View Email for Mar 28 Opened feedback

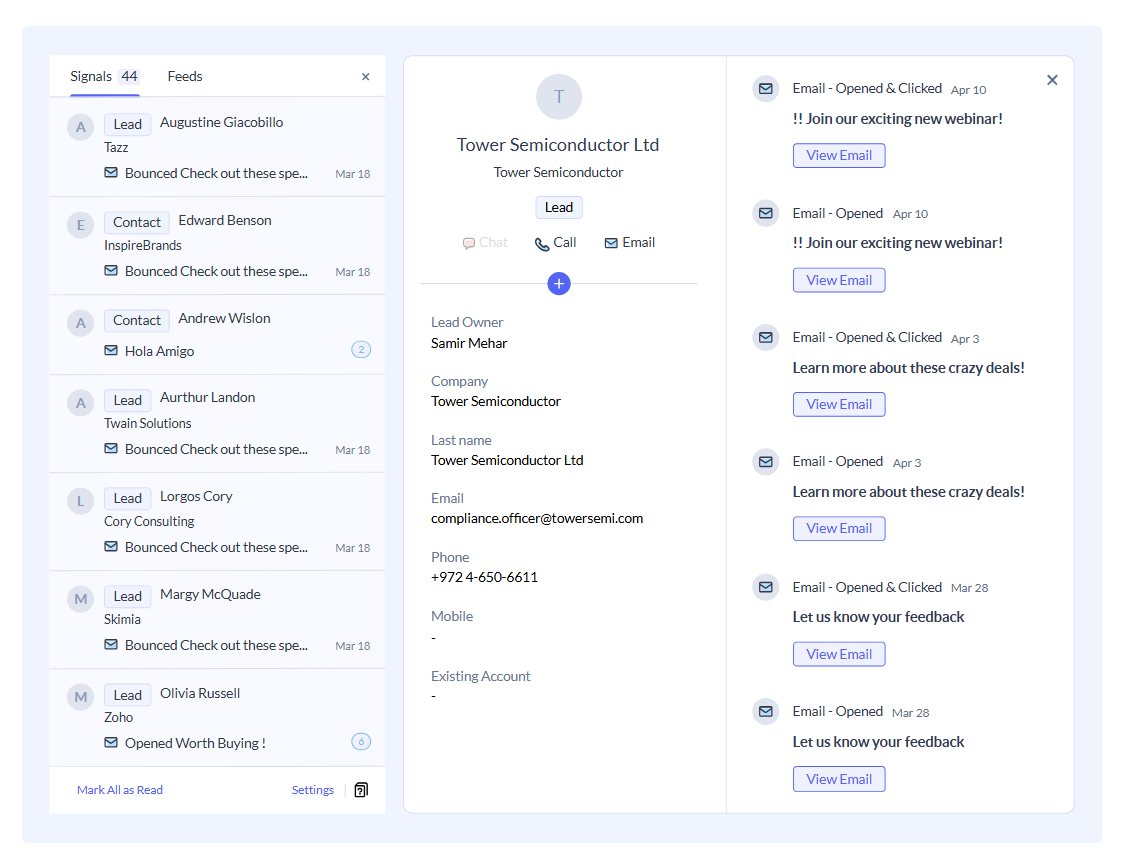839,779
